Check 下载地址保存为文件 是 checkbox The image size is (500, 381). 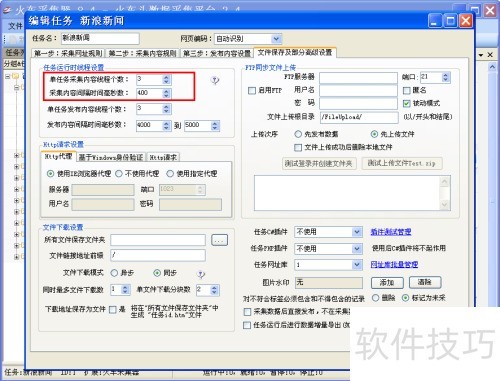[113, 310]
